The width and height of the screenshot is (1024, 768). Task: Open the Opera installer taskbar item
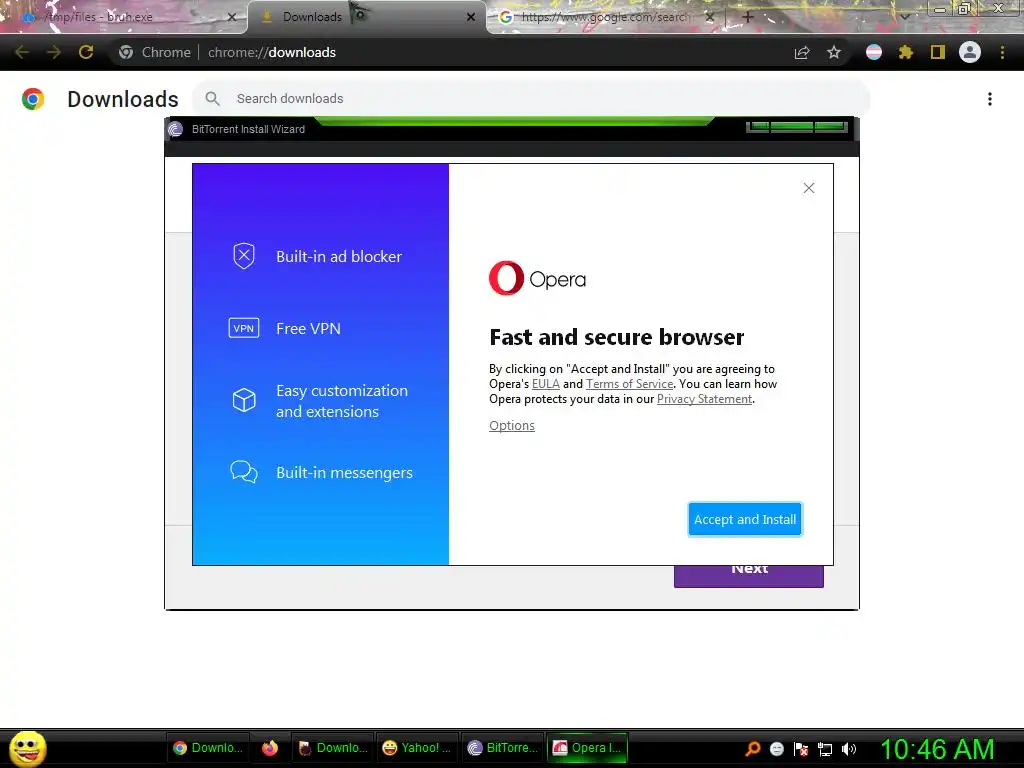pyautogui.click(x=587, y=748)
